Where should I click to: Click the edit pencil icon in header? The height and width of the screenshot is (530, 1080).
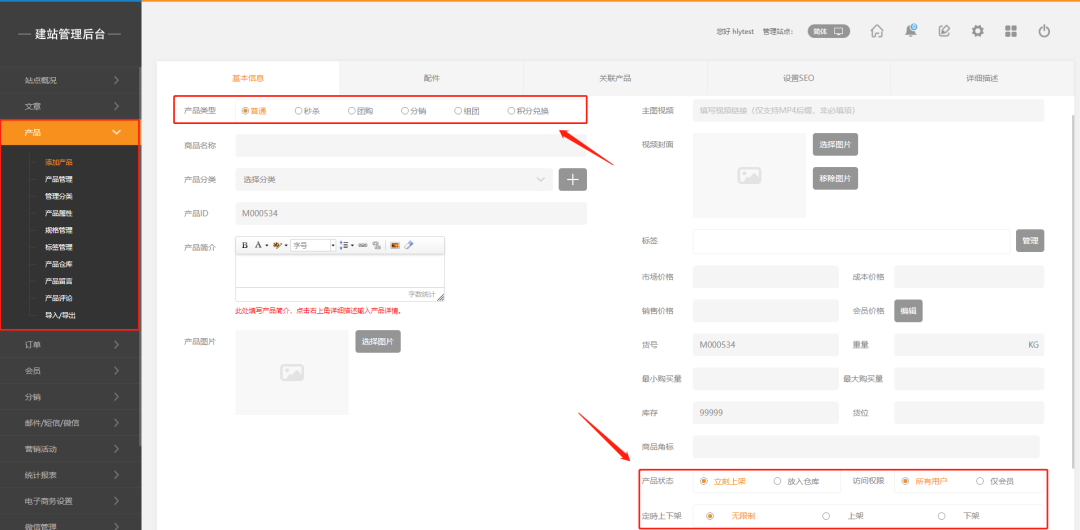point(944,31)
